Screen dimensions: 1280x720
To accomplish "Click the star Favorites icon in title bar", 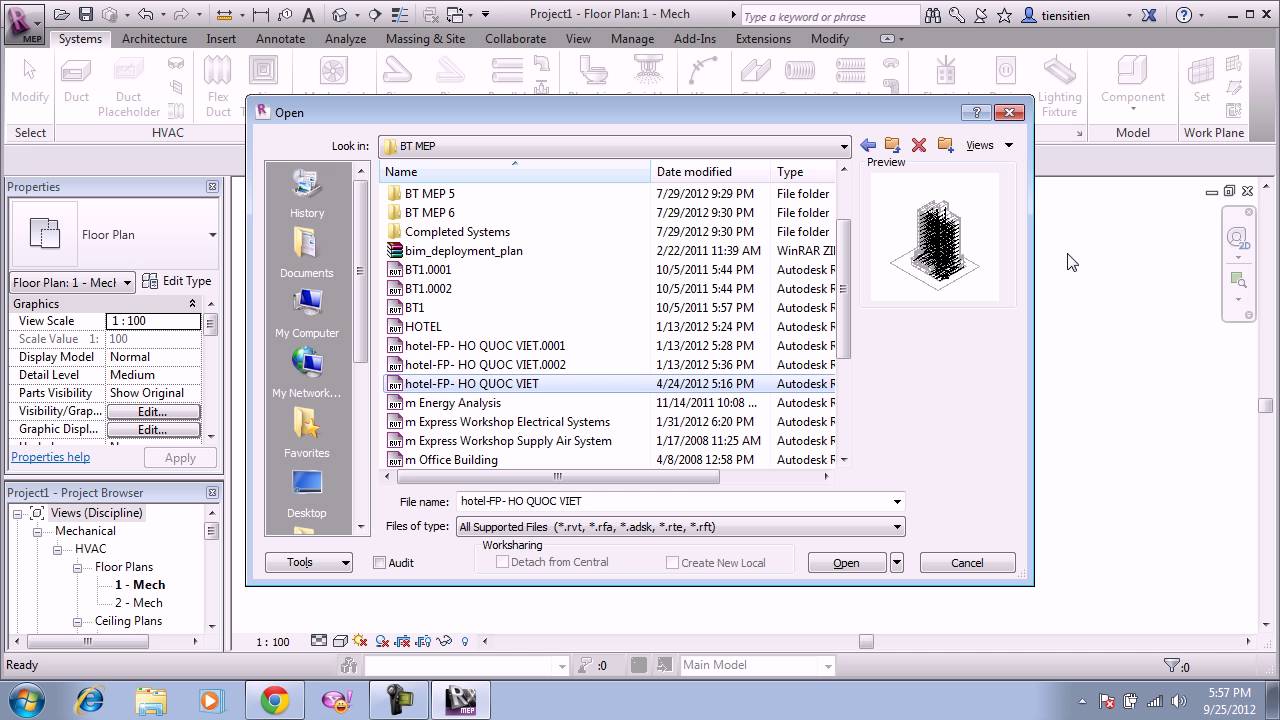I will (1004, 16).
